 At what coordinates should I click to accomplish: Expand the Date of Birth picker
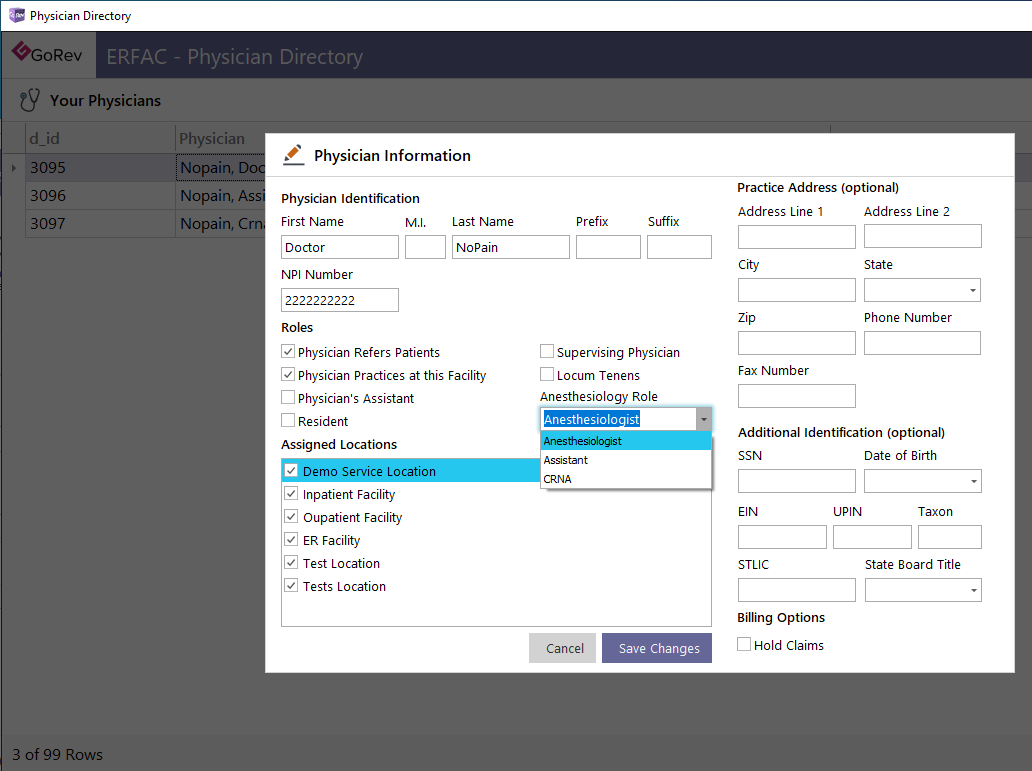tap(973, 481)
